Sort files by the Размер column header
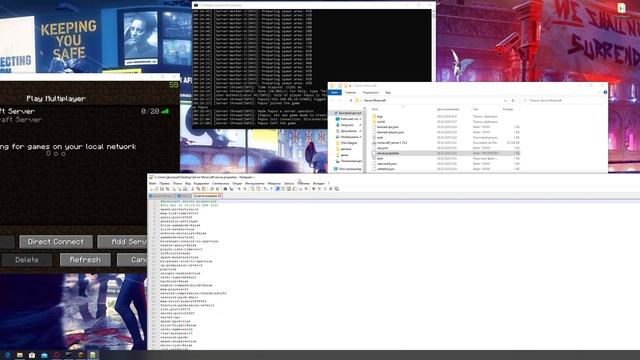640x360 pixels. coord(508,109)
